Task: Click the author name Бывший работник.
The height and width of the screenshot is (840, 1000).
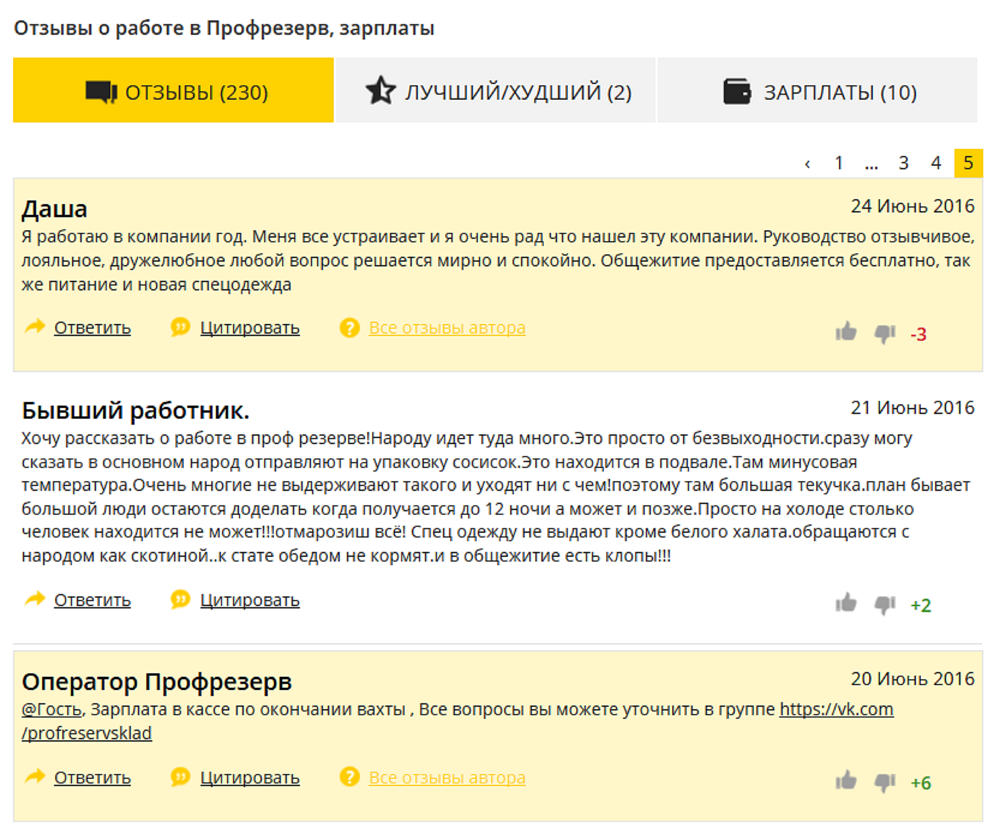Action: tap(135, 411)
